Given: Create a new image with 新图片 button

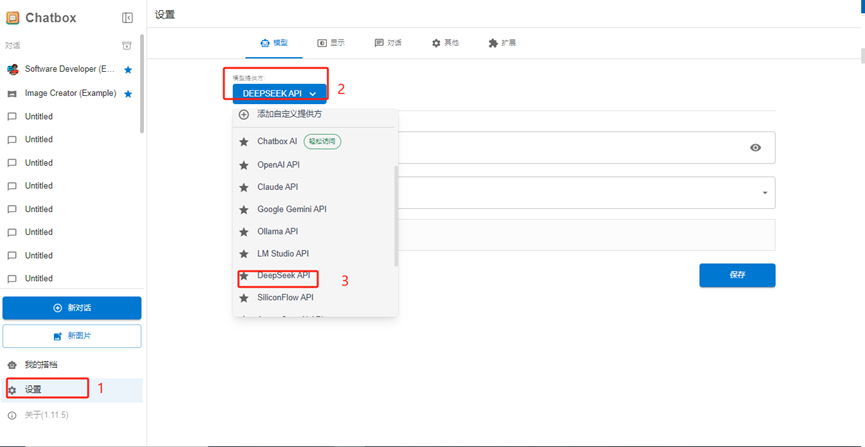Looking at the screenshot, I should 72,336.
